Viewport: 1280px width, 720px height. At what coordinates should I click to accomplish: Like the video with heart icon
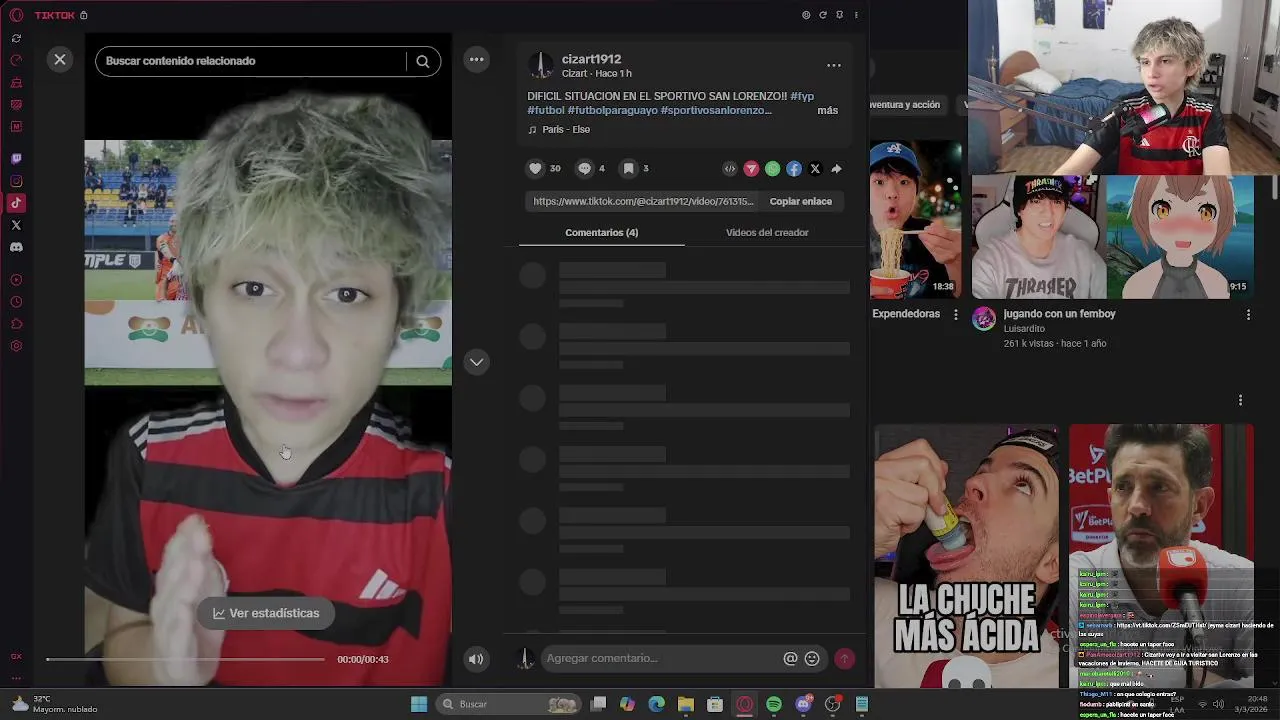pos(535,169)
